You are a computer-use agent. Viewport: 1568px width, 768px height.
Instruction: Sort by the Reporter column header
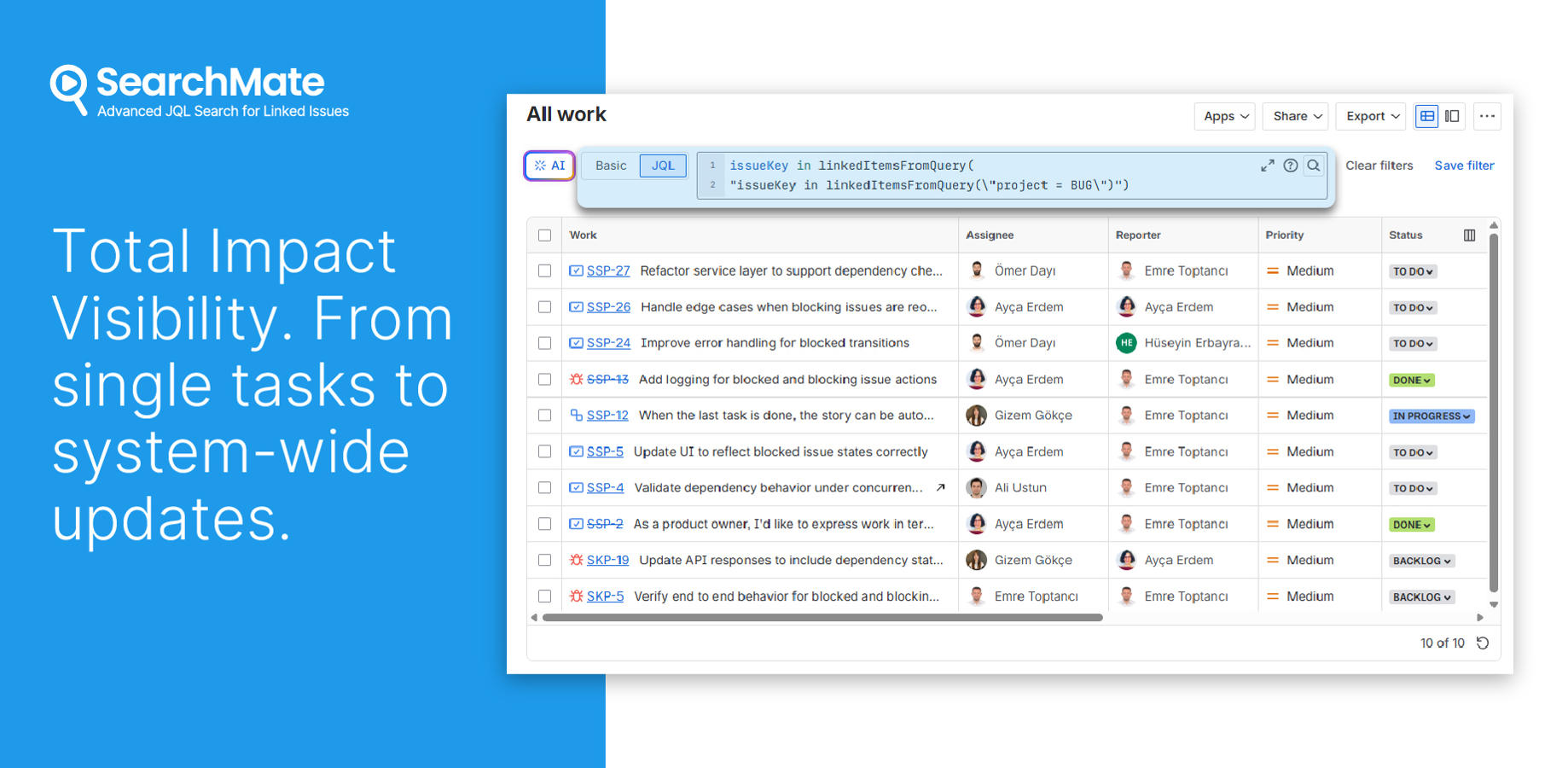[x=1138, y=236]
